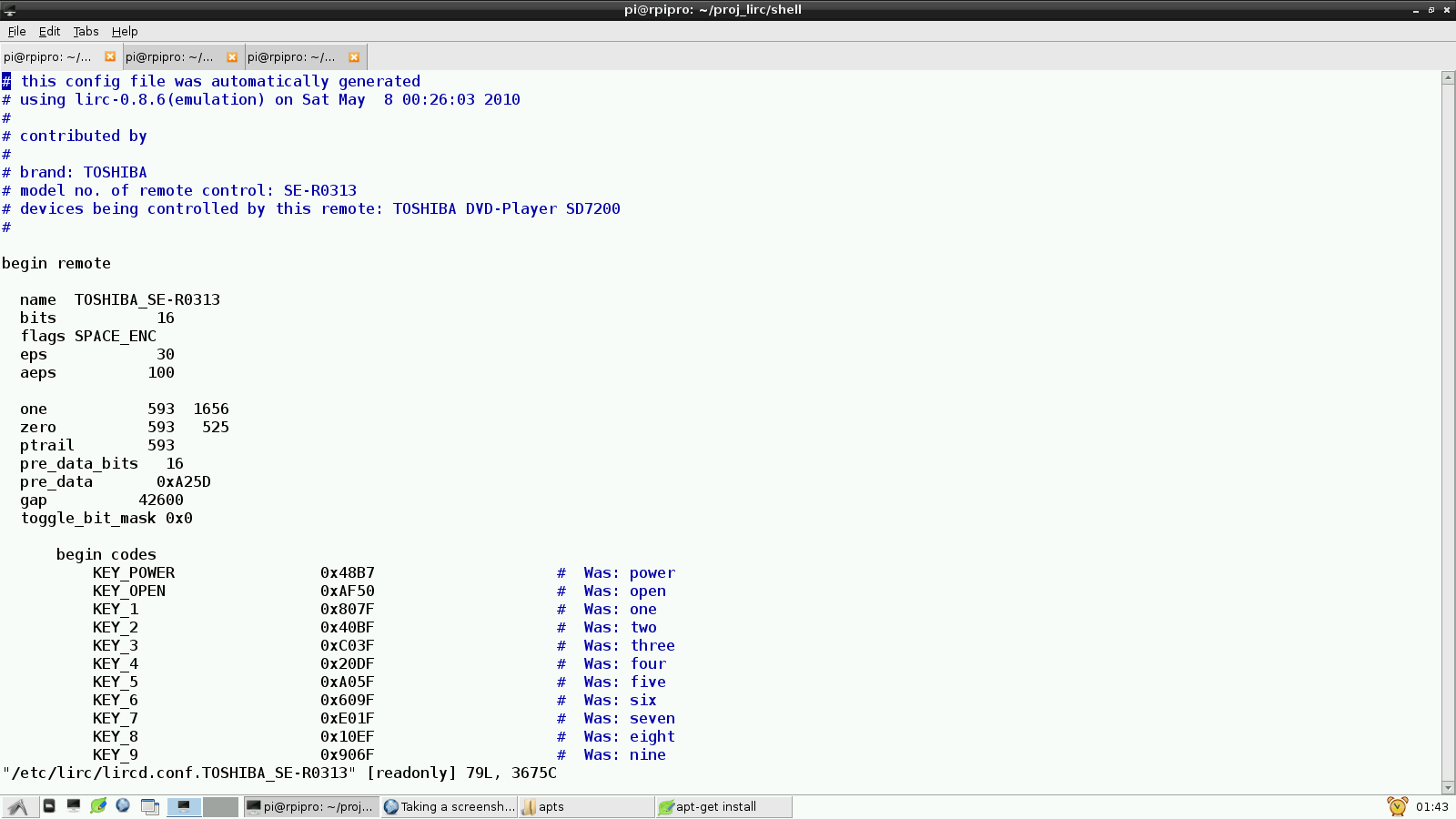Activate the 'apt-get install' taskbar button
Viewport: 1456px width, 819px height.
(724, 806)
